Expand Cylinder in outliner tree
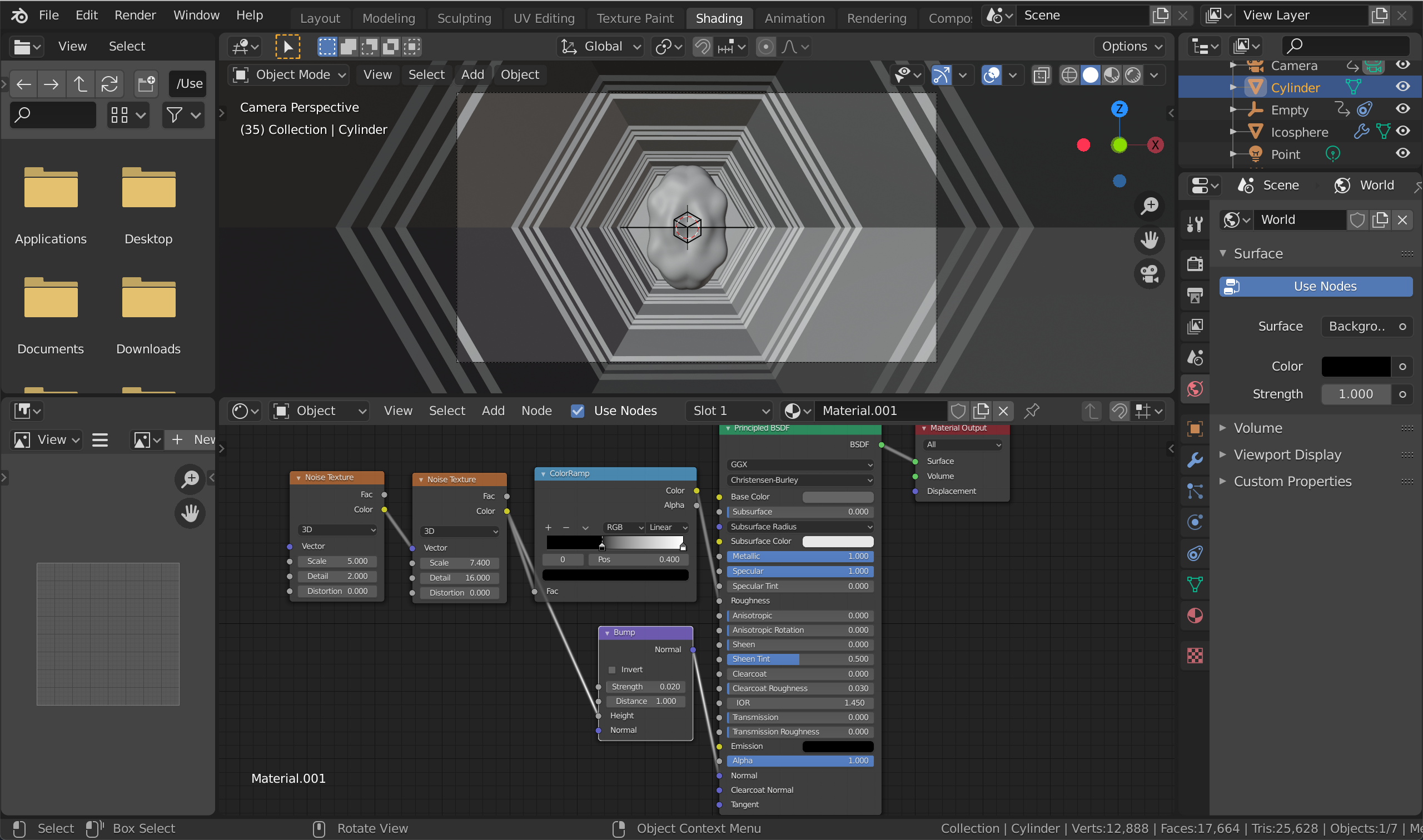Screen dimensions: 1423x840 (1232, 87)
